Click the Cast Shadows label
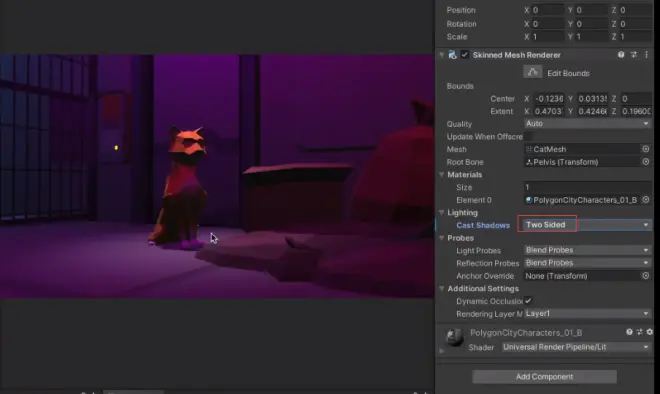The image size is (660, 394). coord(483,225)
